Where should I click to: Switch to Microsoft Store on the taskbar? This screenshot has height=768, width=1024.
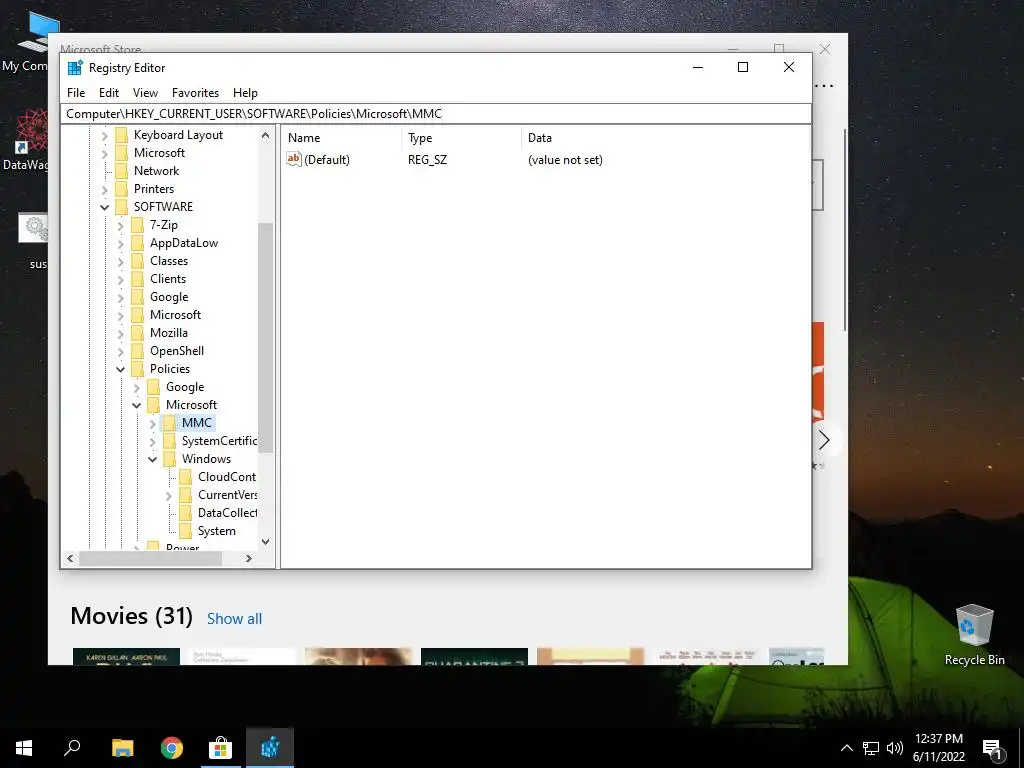(220, 748)
